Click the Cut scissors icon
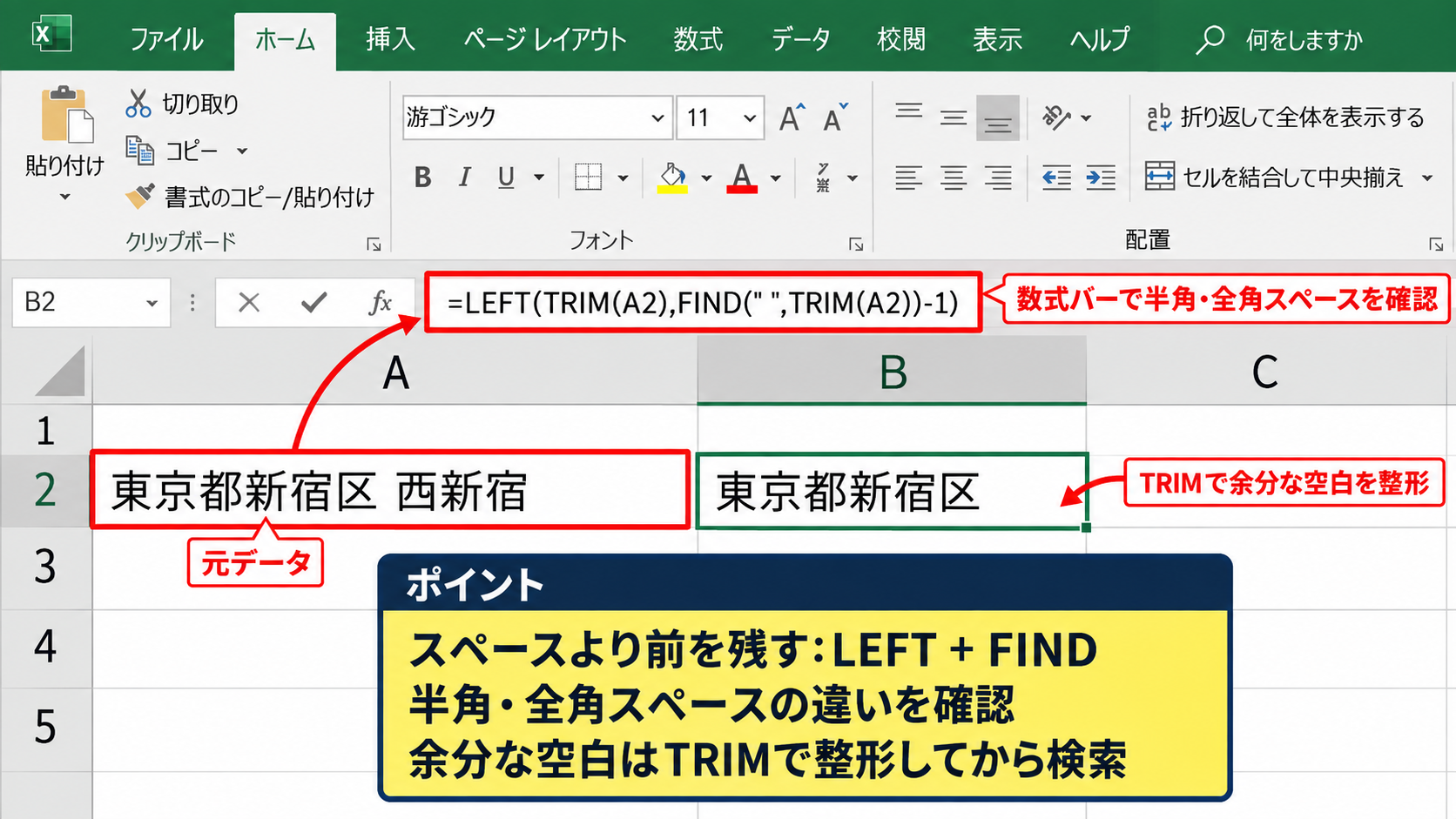 (x=138, y=104)
